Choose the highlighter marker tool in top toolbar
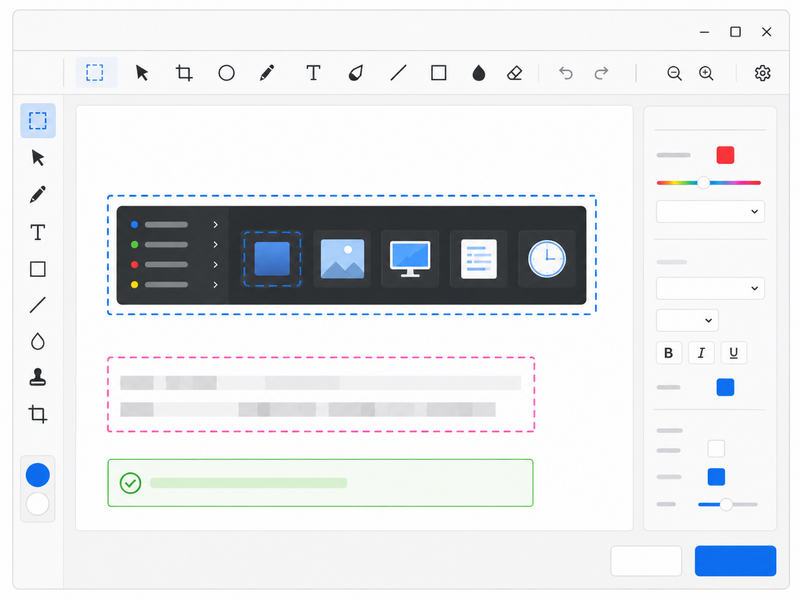Viewport: 800px width, 600px height. (356, 73)
